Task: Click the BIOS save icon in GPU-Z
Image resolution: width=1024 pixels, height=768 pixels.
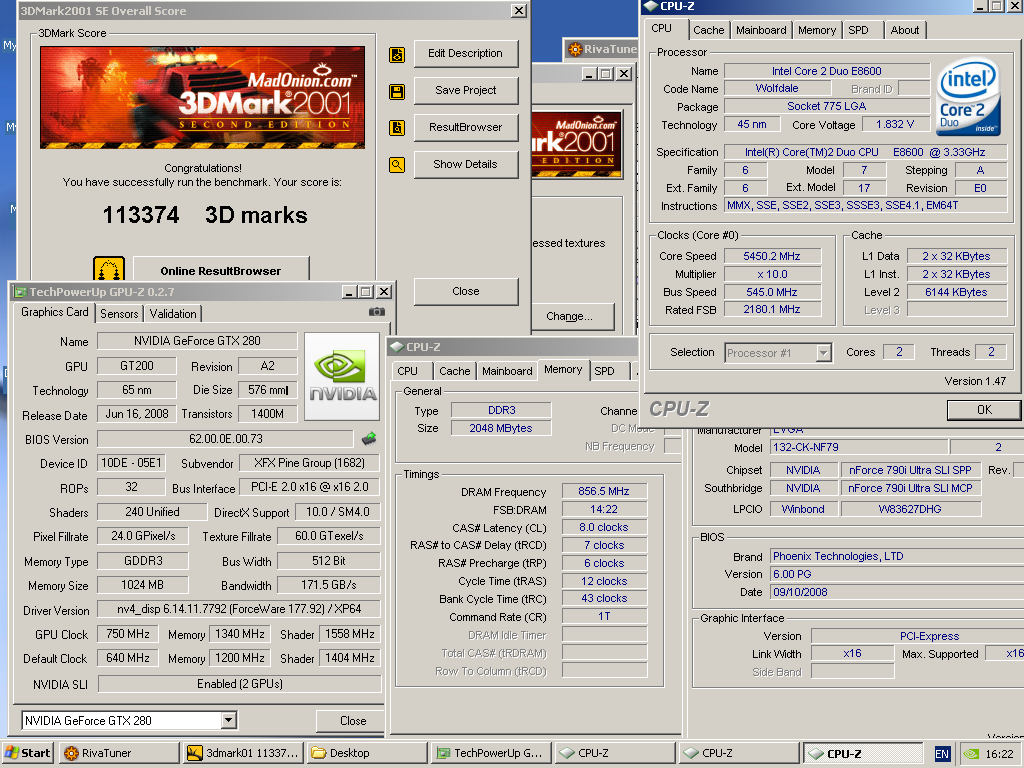Action: 369,438
